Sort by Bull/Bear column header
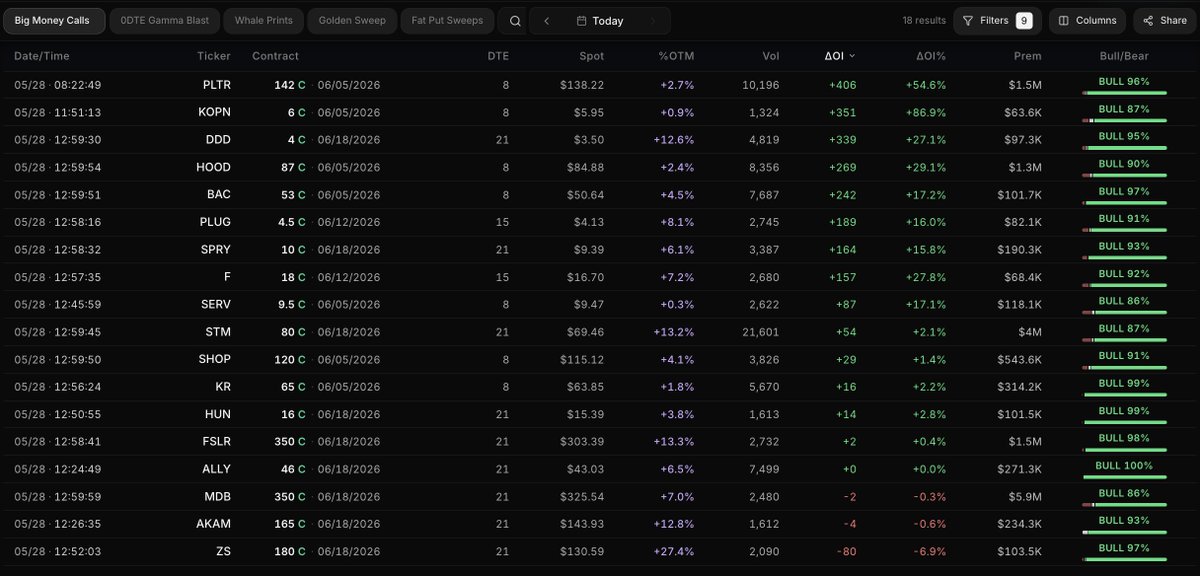The width and height of the screenshot is (1200, 576). [x=1124, y=56]
